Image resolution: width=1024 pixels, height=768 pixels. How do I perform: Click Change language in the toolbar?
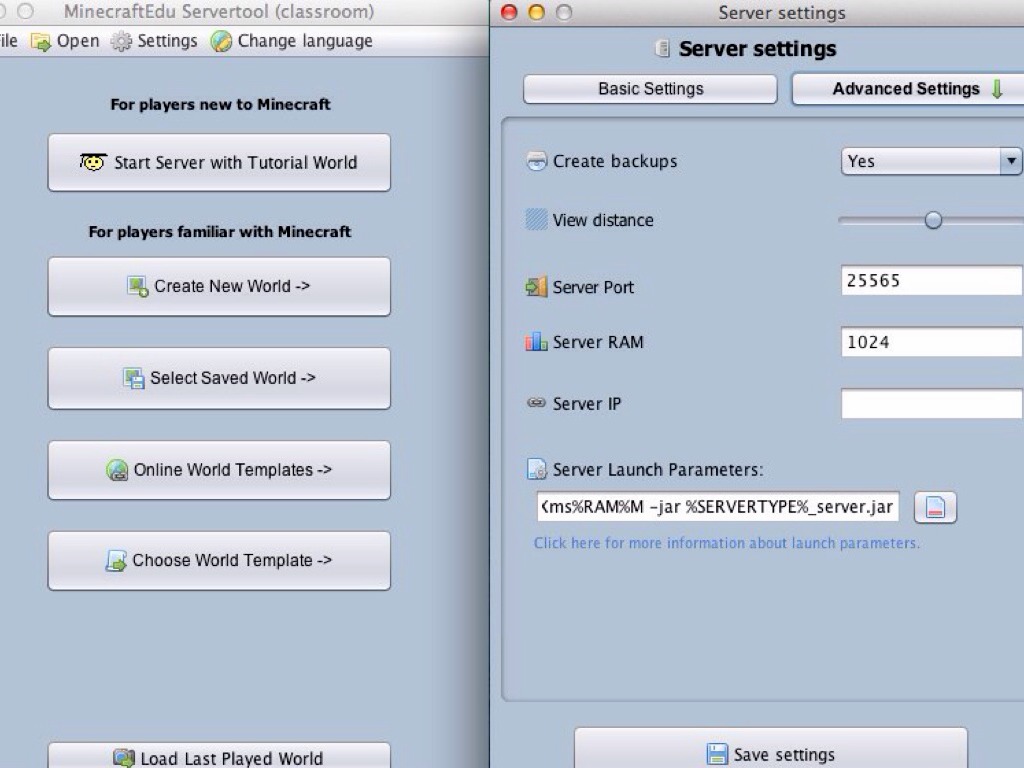click(x=291, y=41)
